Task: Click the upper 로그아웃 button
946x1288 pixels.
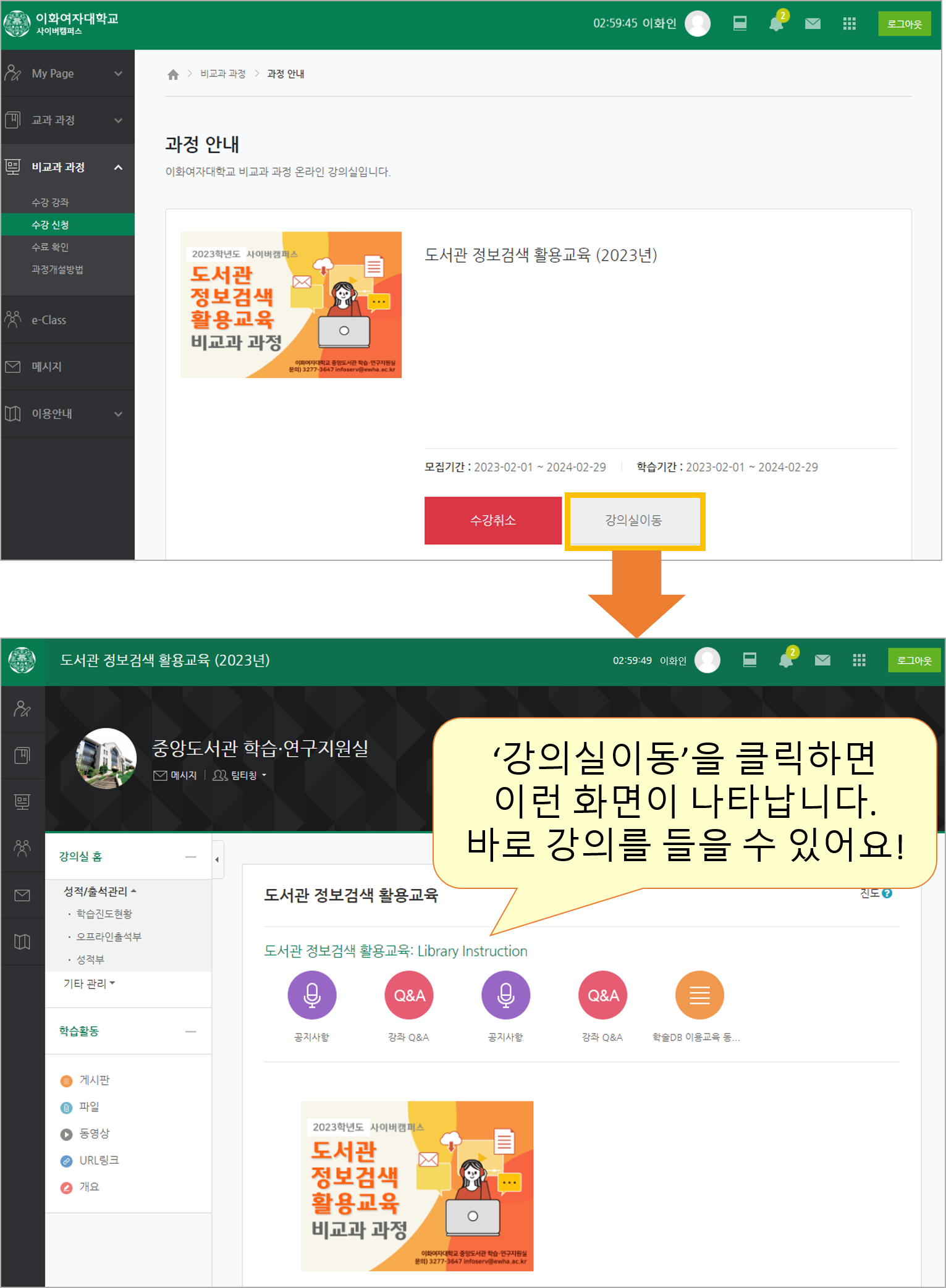Action: [905, 24]
